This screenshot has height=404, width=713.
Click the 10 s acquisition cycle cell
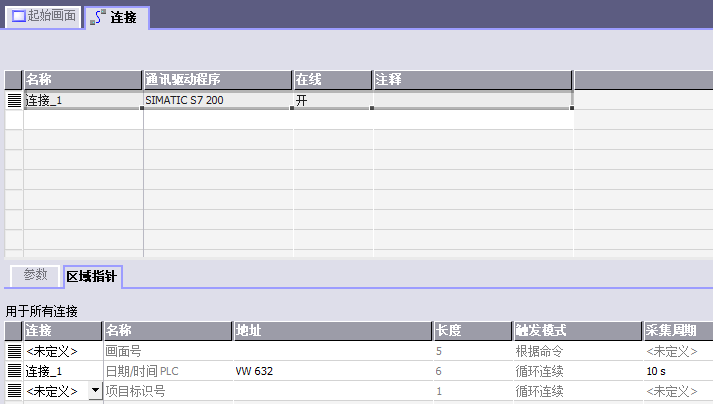tap(678, 371)
